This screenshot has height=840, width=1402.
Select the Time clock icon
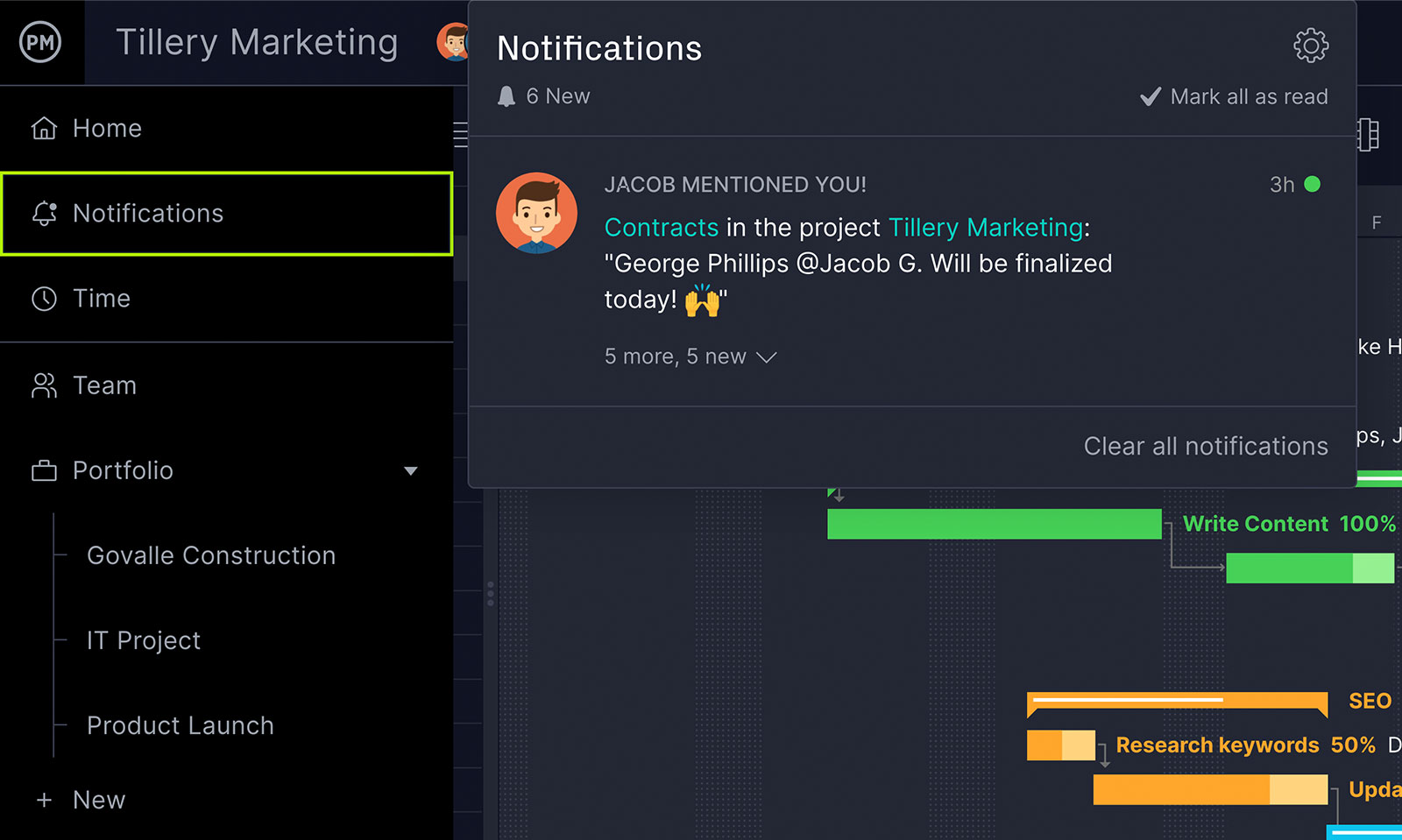pos(43,298)
